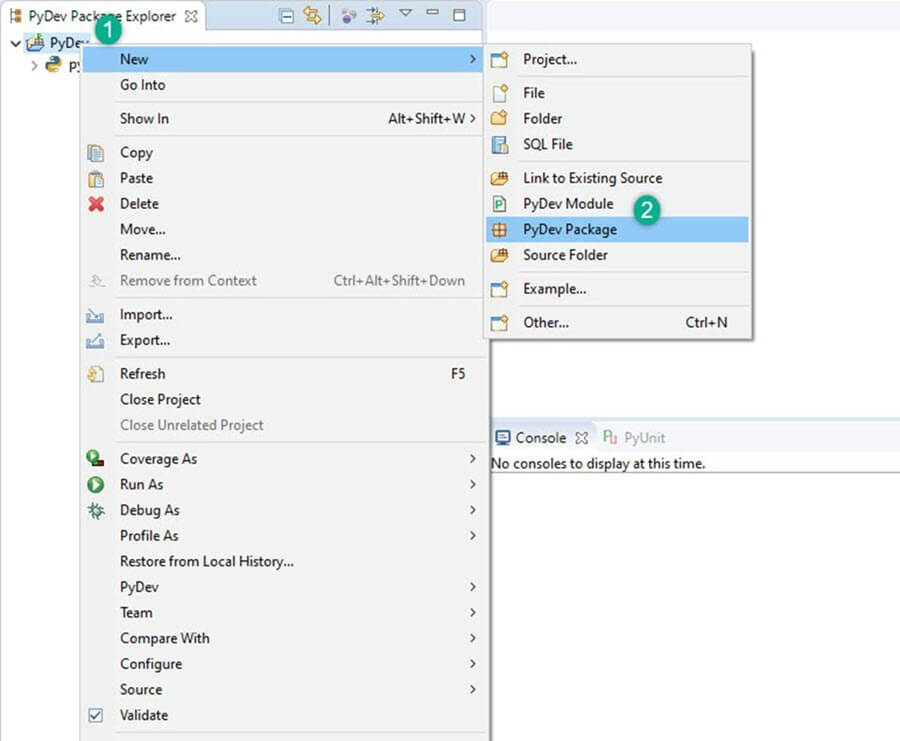Toggle the Link with Editor icon
The image size is (900, 741).
313,16
